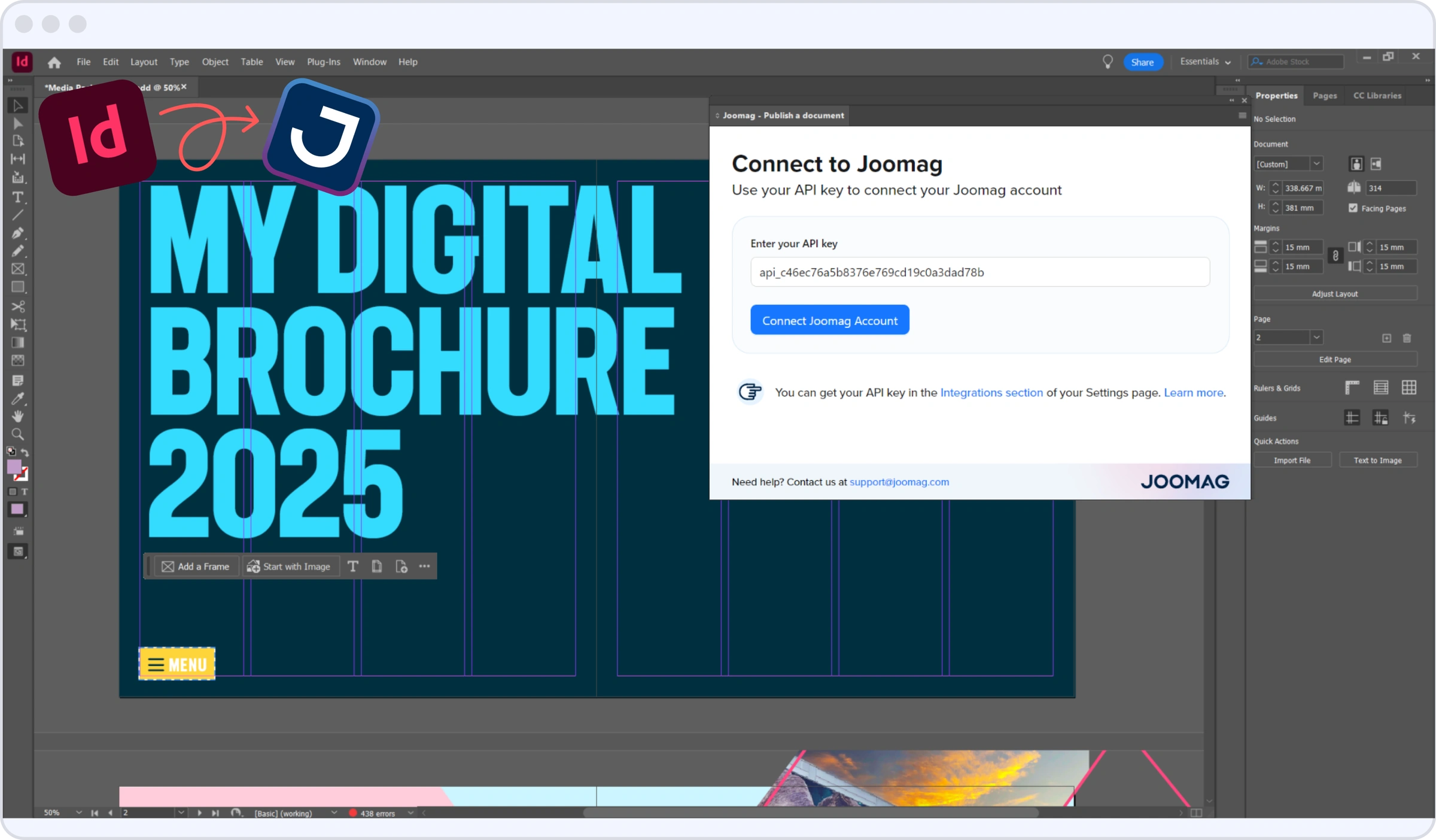Screen dimensions: 1436x840
Task: Click the add page icon in Properties
Action: tap(1386, 338)
